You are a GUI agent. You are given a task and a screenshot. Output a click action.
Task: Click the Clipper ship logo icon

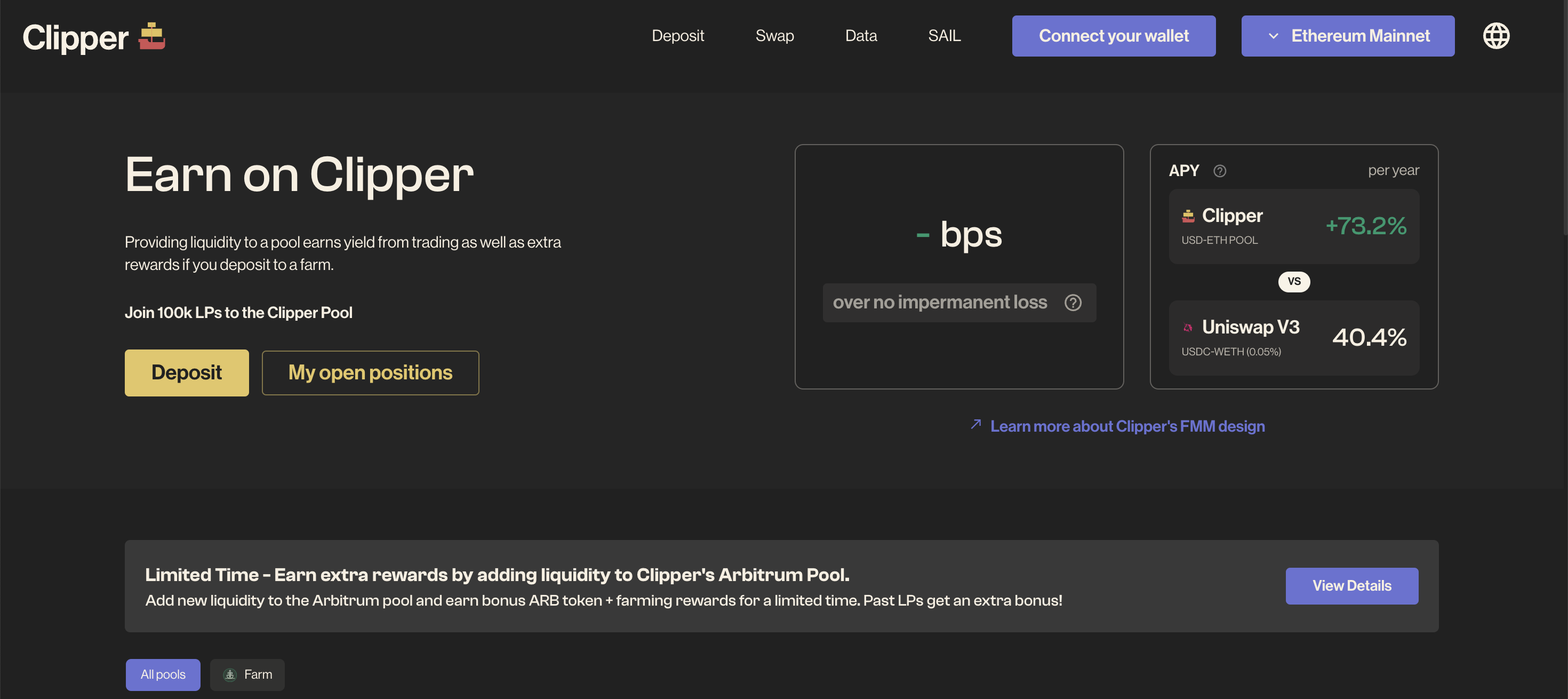(151, 36)
